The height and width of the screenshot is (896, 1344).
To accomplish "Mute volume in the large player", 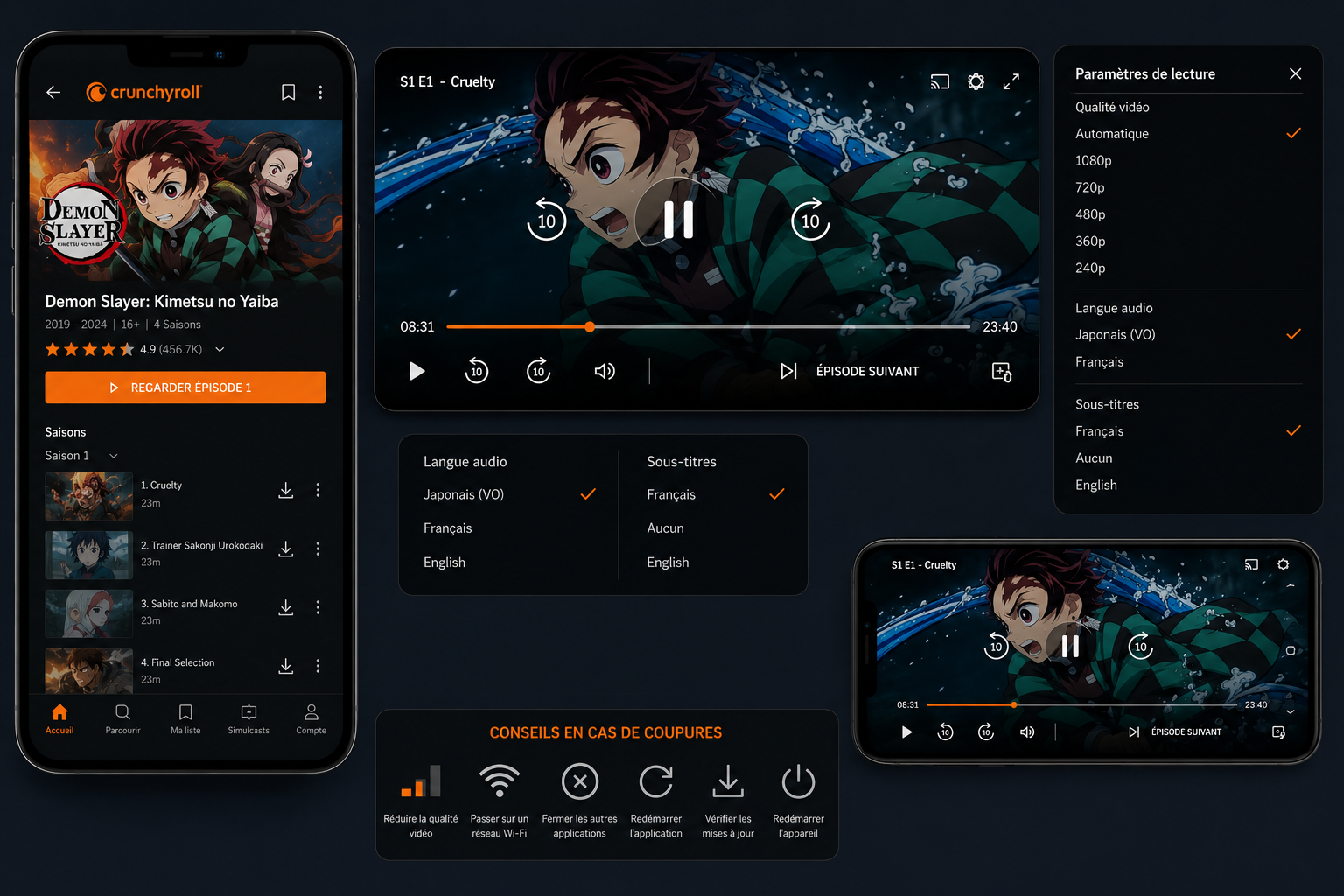I will [x=605, y=371].
